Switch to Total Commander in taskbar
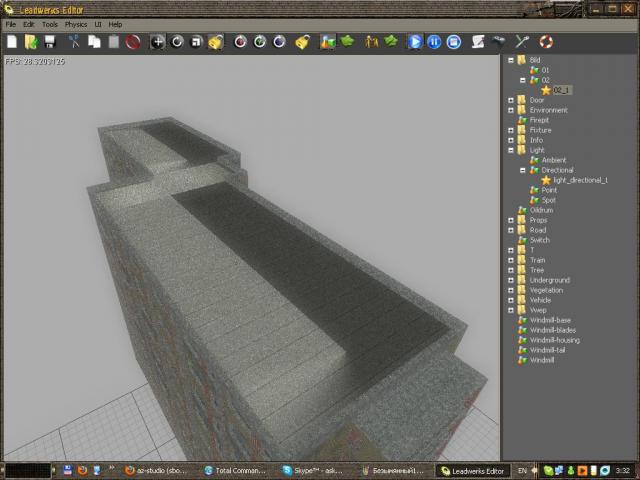This screenshot has height=480, width=640. (238, 470)
